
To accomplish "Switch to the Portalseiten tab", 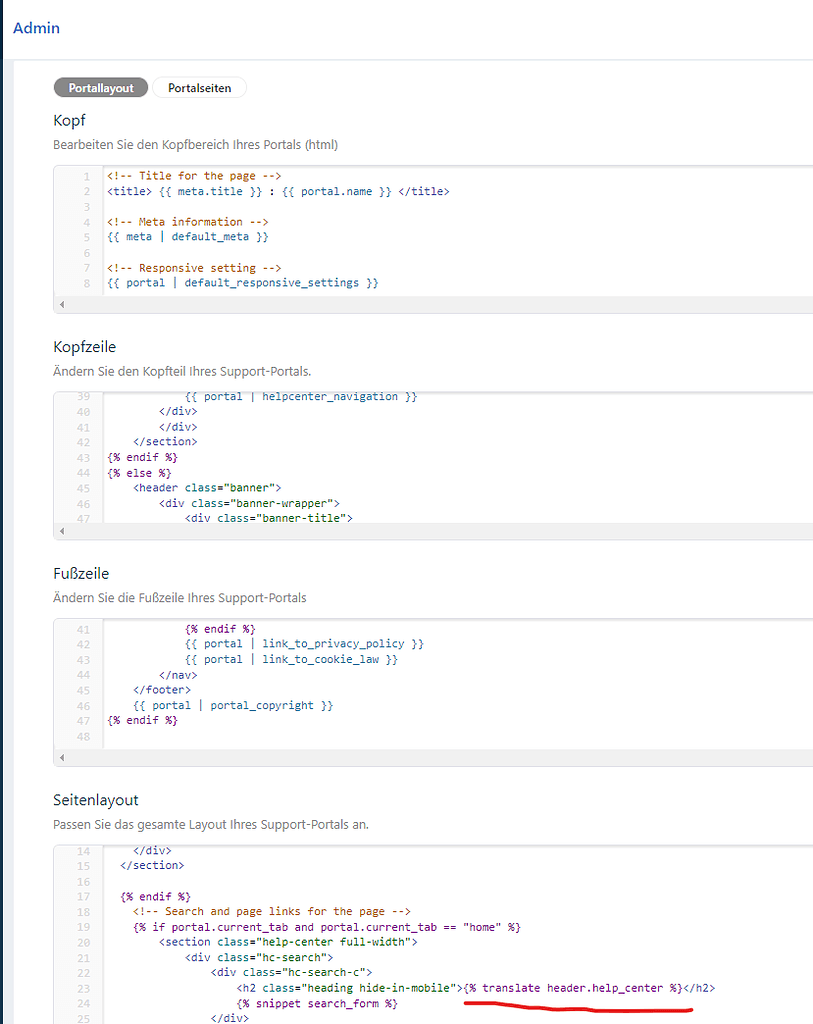I will (x=199, y=87).
